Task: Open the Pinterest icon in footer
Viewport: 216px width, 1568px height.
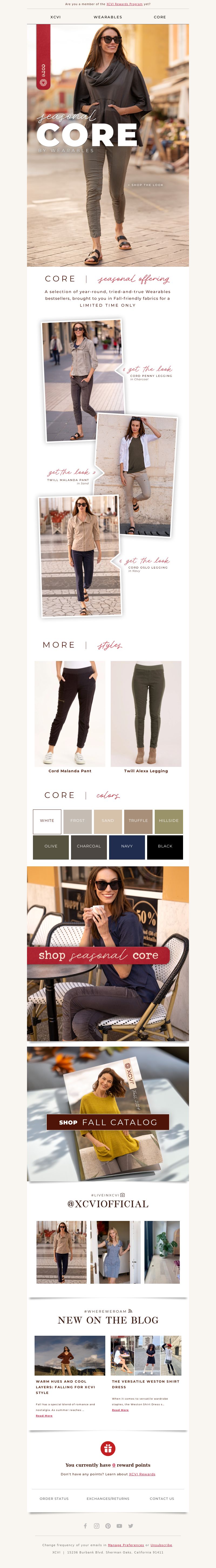Action: [x=108, y=1526]
